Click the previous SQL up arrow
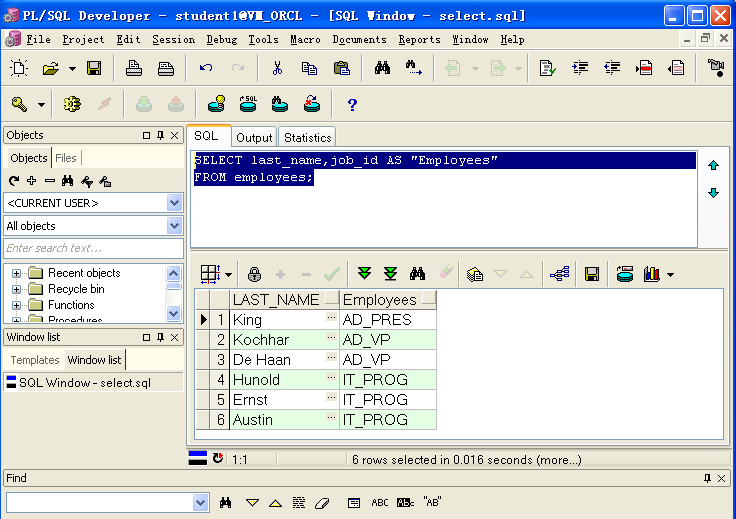 [x=713, y=165]
